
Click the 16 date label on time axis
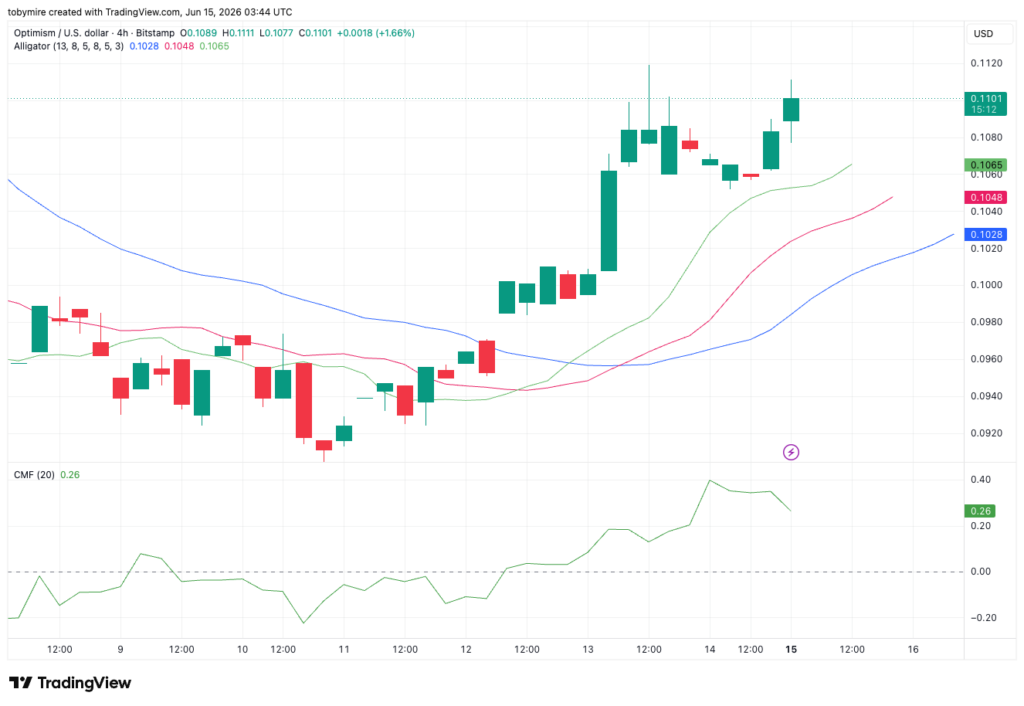913,649
